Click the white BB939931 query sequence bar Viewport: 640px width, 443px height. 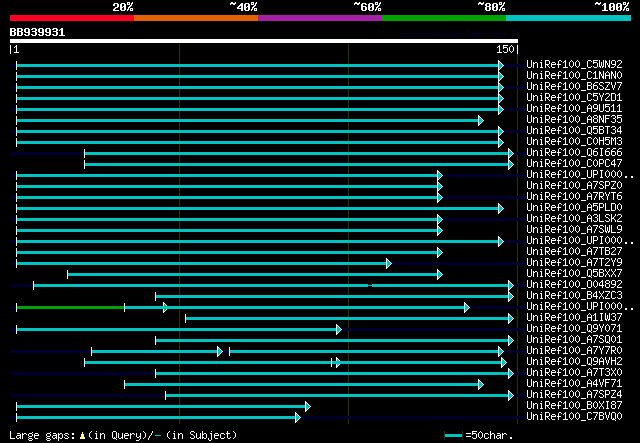[264, 41]
